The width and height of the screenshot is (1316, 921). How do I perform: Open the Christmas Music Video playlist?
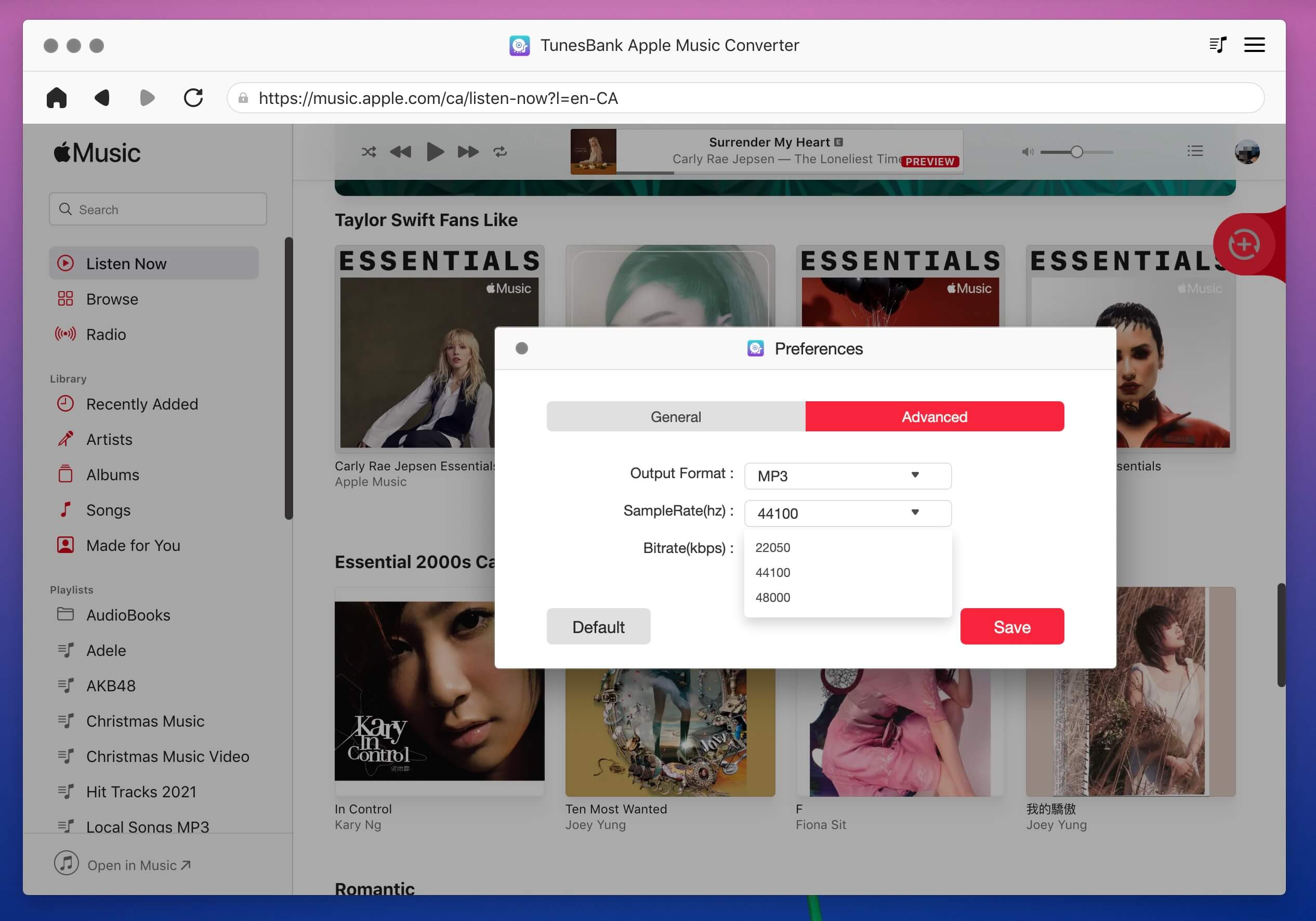[x=154, y=757]
